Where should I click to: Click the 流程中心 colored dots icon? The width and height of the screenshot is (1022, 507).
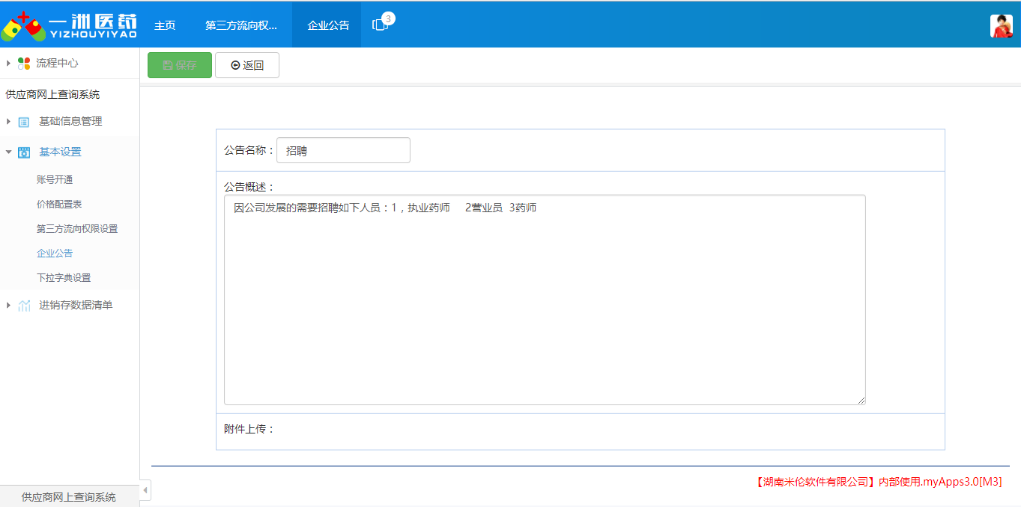pos(24,63)
